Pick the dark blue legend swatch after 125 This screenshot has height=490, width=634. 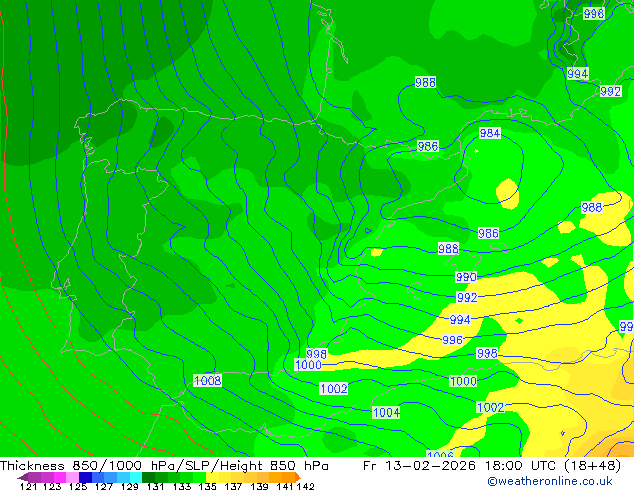pyautogui.click(x=85, y=478)
